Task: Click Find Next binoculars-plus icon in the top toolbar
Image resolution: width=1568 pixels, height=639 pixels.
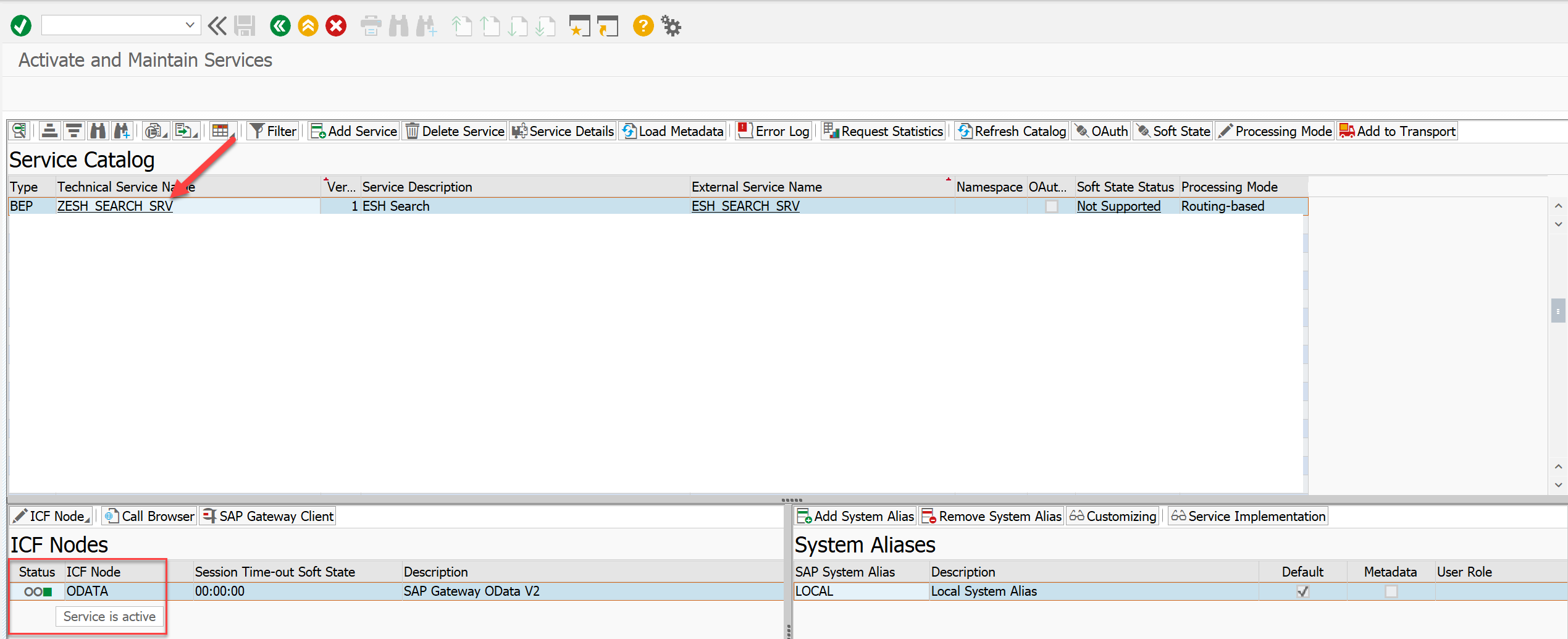Action: [426, 26]
